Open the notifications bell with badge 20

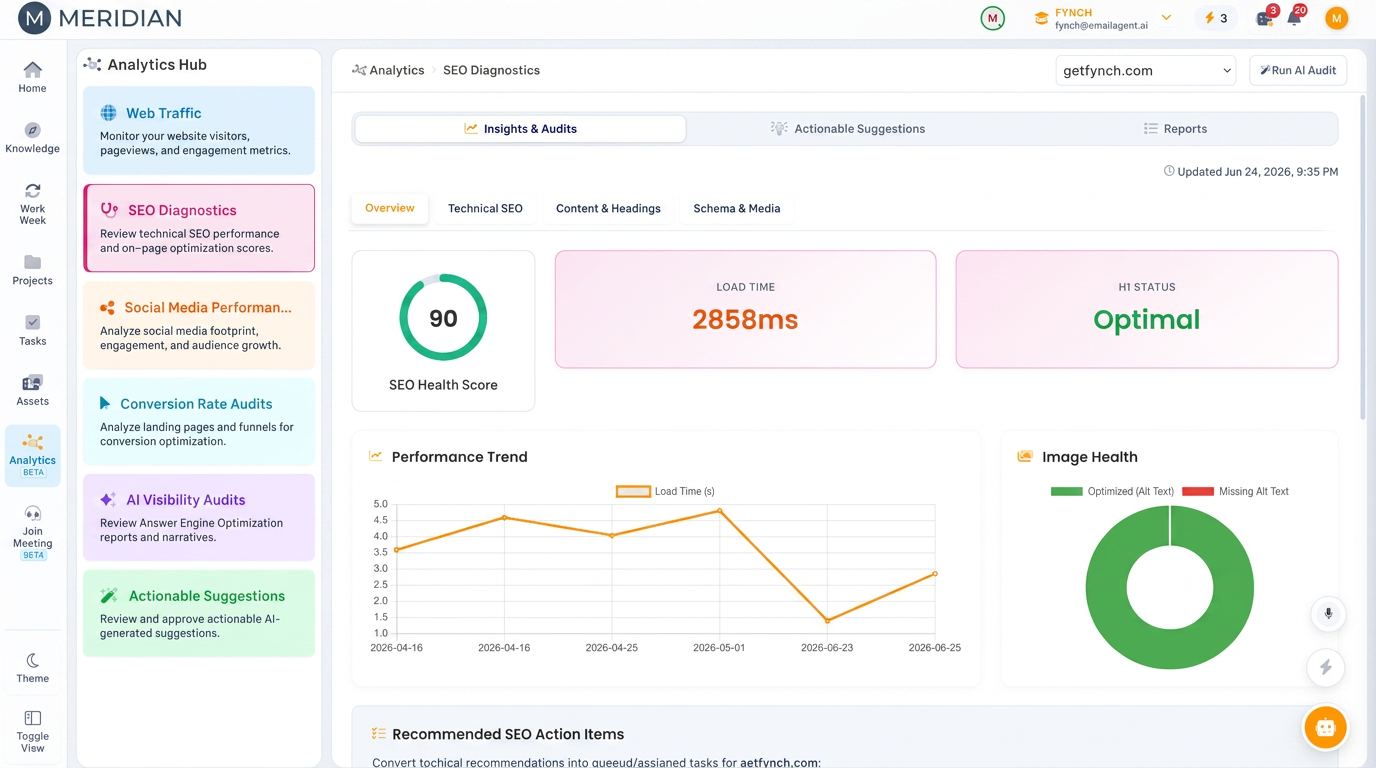[x=1295, y=17]
